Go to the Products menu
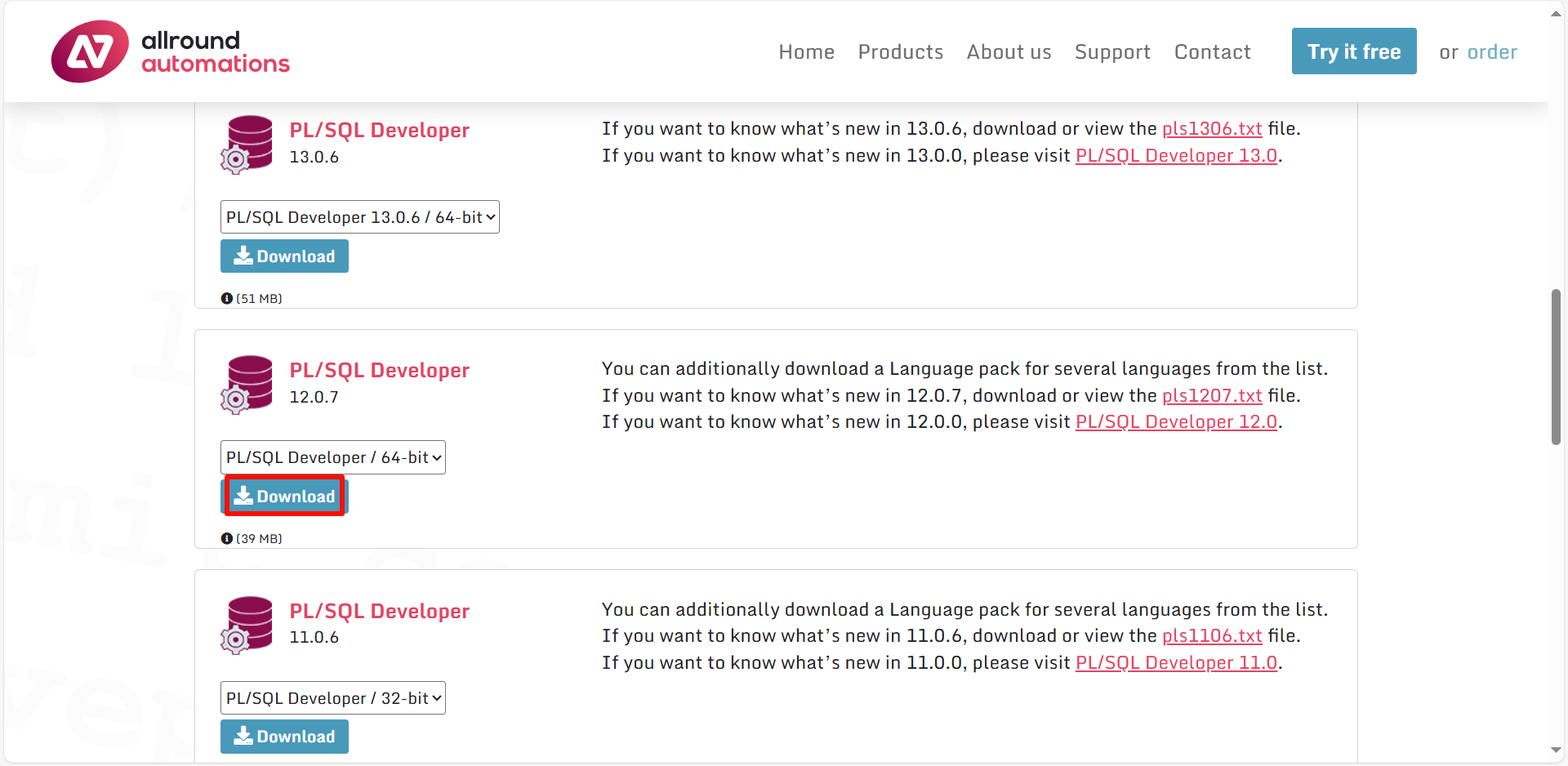 coord(901,52)
